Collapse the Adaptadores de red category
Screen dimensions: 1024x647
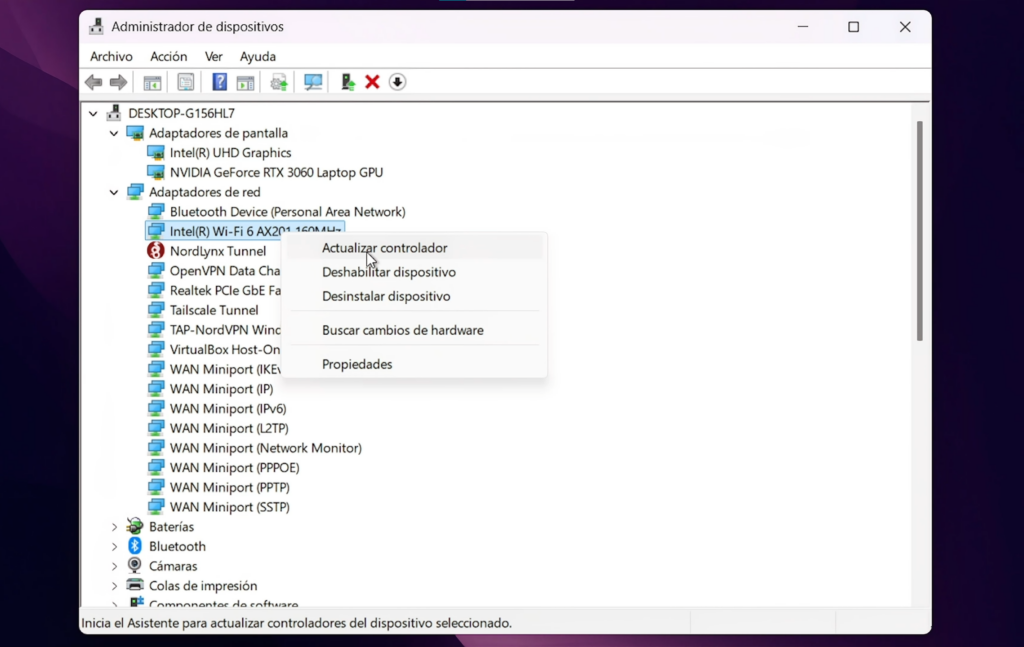tap(114, 192)
